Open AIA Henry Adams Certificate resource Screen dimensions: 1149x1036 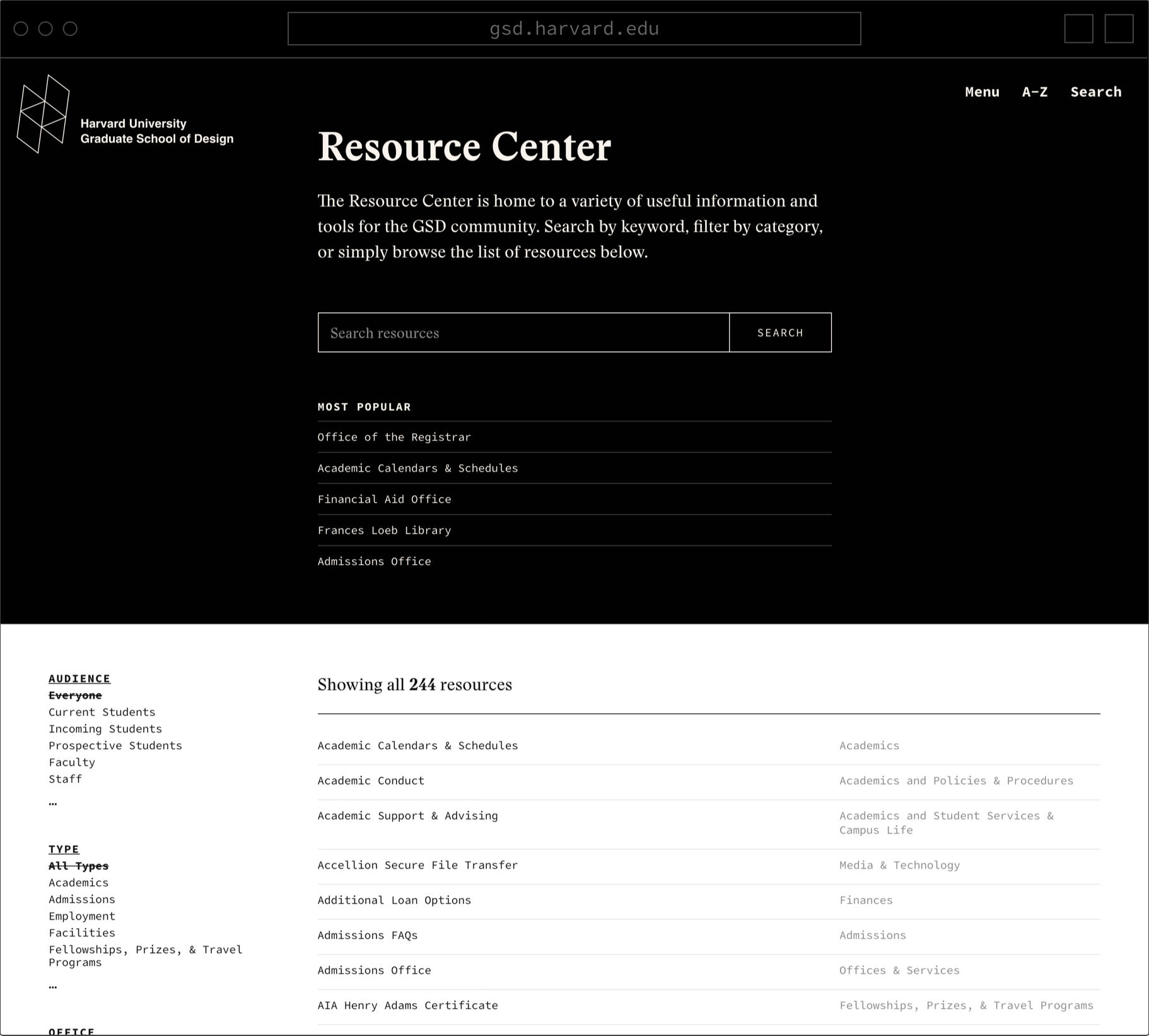click(x=407, y=1005)
